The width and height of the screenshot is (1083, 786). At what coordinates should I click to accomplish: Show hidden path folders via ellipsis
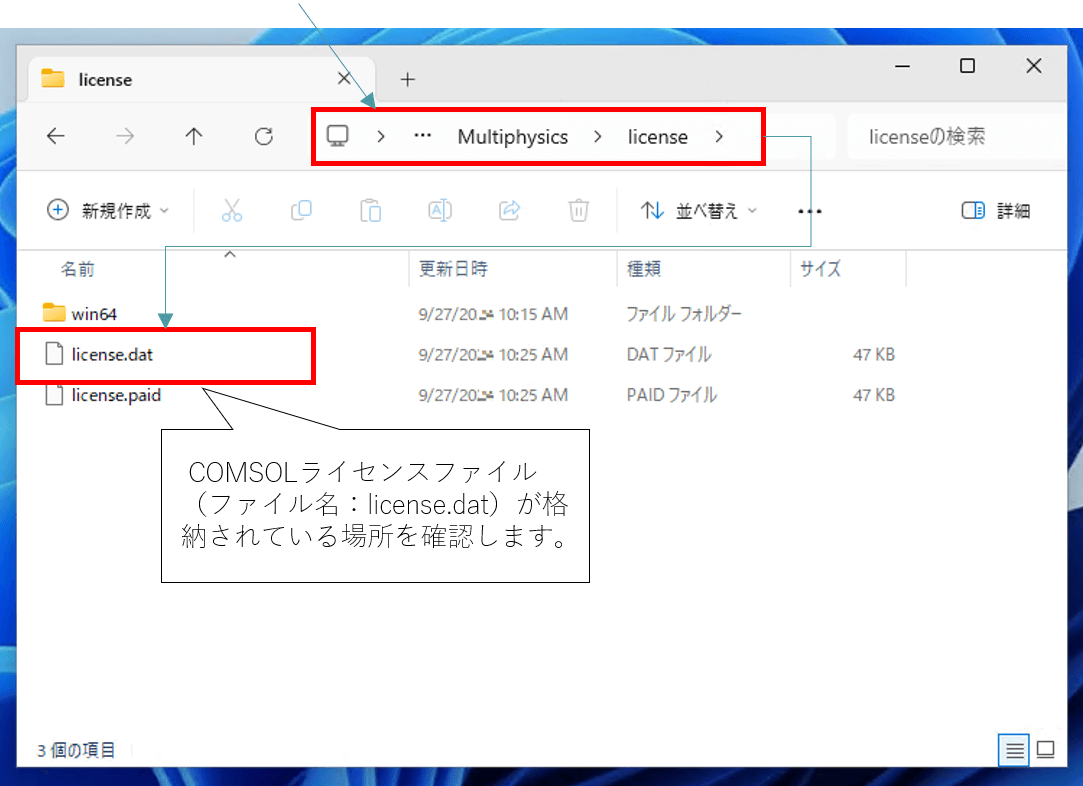pyautogui.click(x=423, y=135)
